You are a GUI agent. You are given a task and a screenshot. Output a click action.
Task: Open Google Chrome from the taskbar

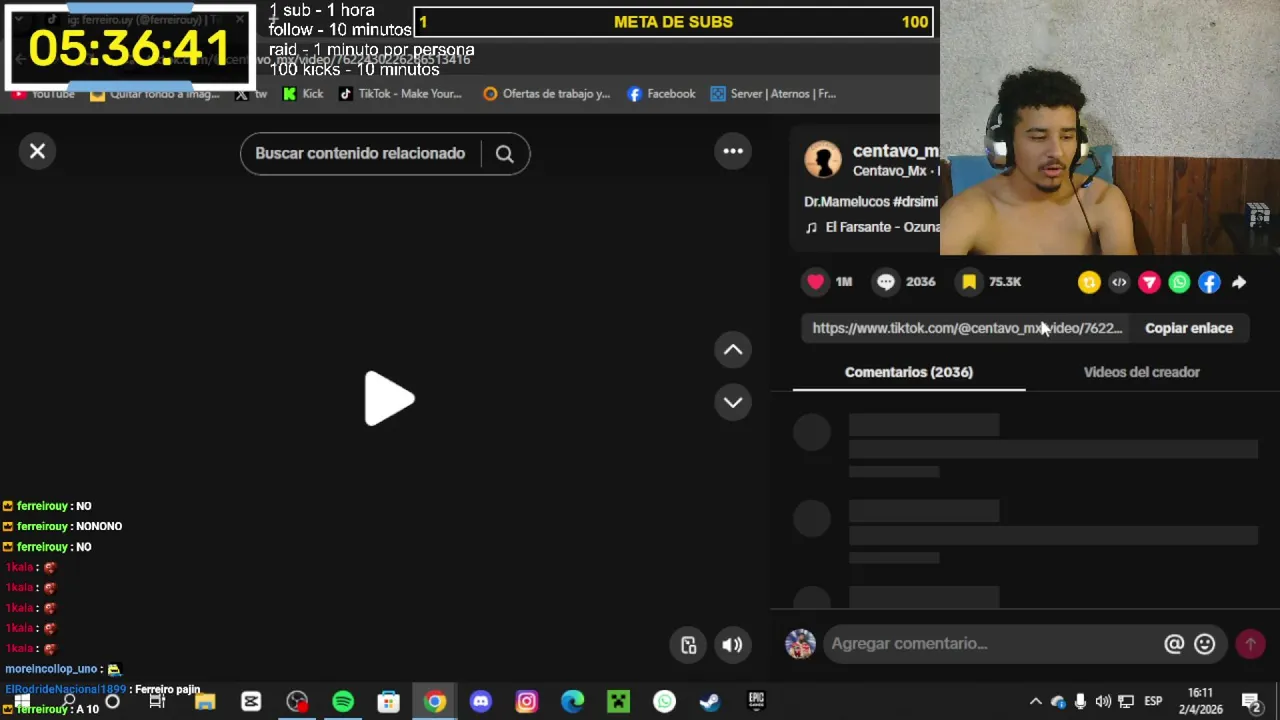pyautogui.click(x=435, y=701)
